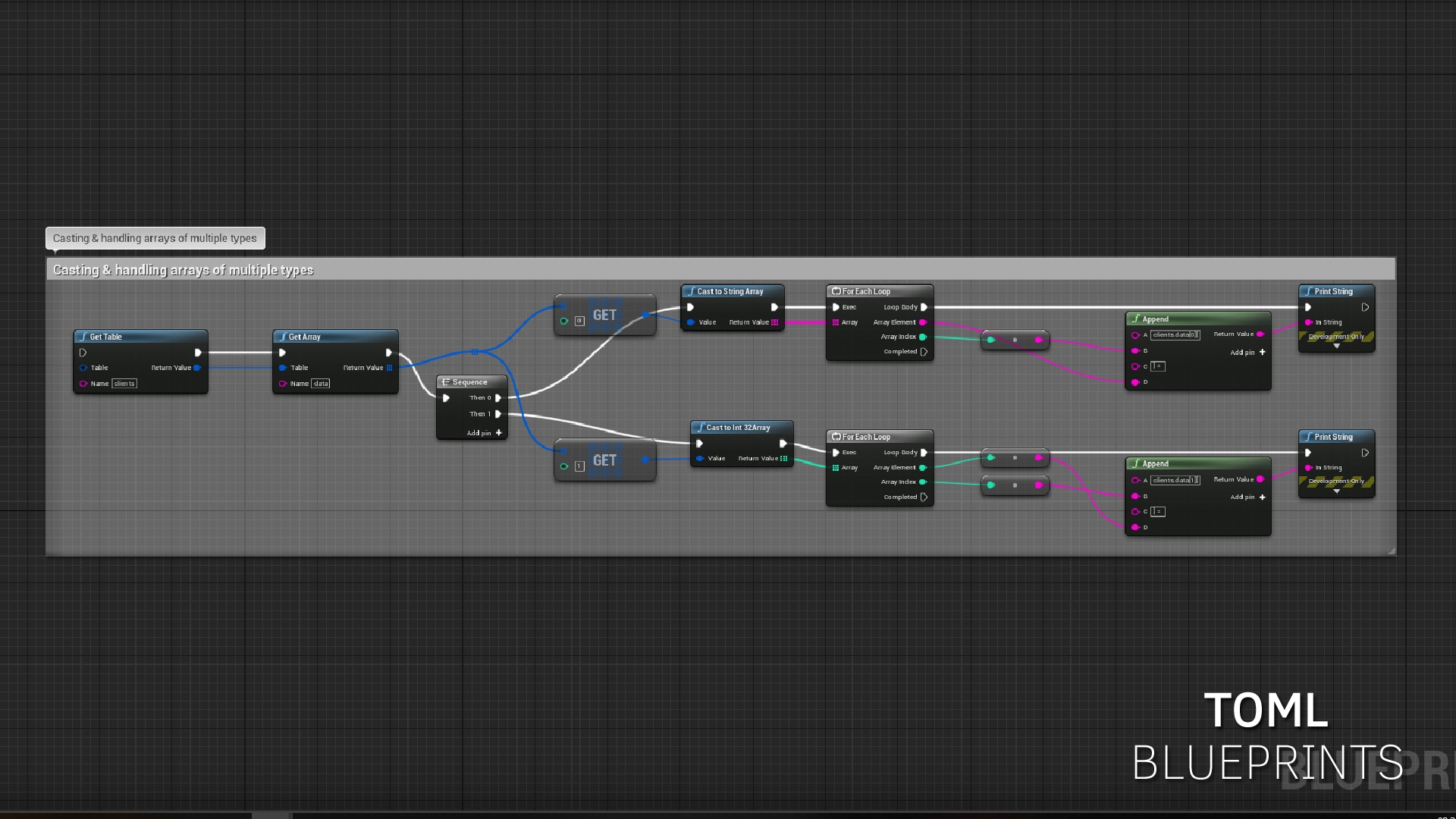Click the function icon on the lower Print String node

coord(1307,438)
